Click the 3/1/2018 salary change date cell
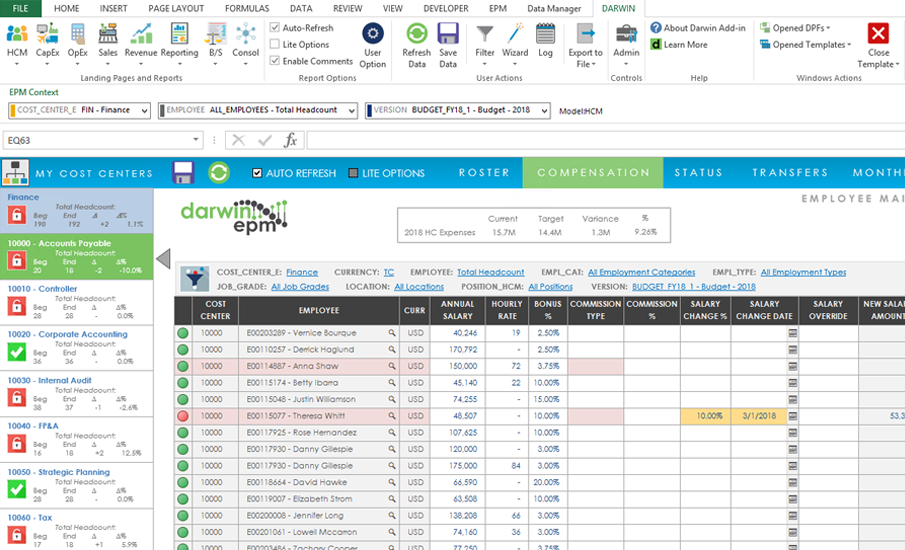Screen dimensions: 905x550 click(759, 416)
